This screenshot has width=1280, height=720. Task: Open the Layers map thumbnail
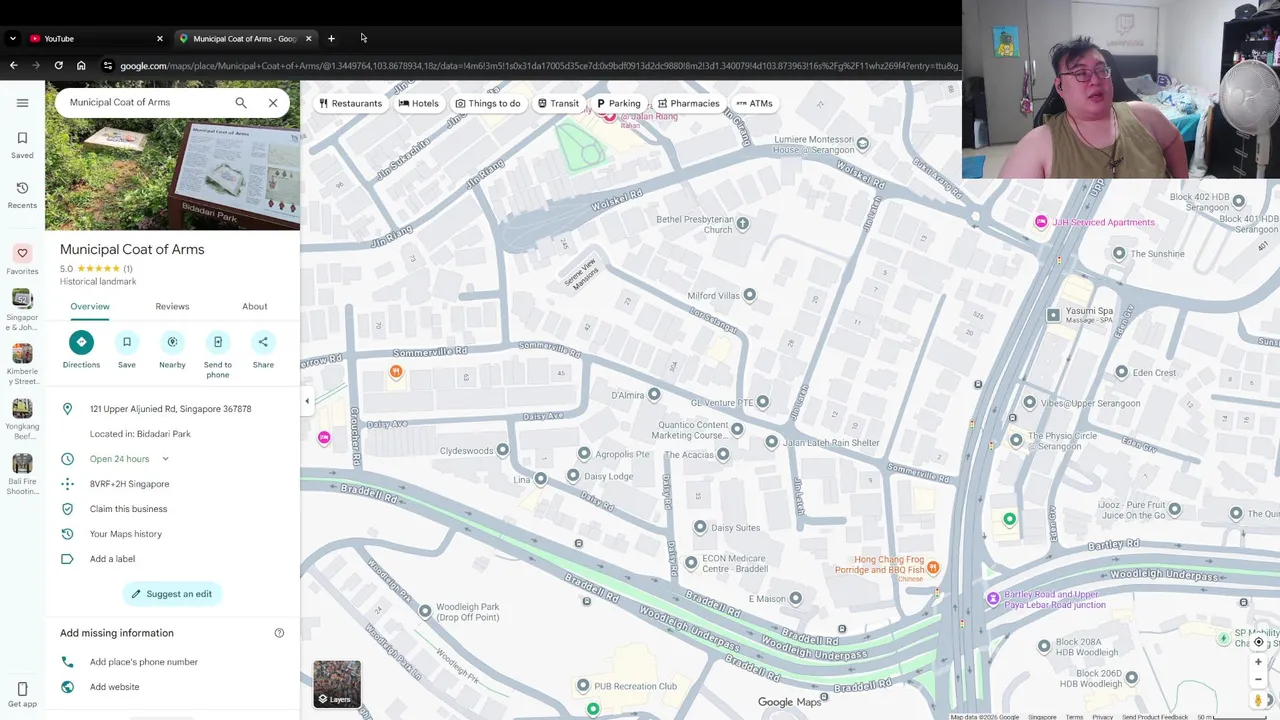pos(337,684)
